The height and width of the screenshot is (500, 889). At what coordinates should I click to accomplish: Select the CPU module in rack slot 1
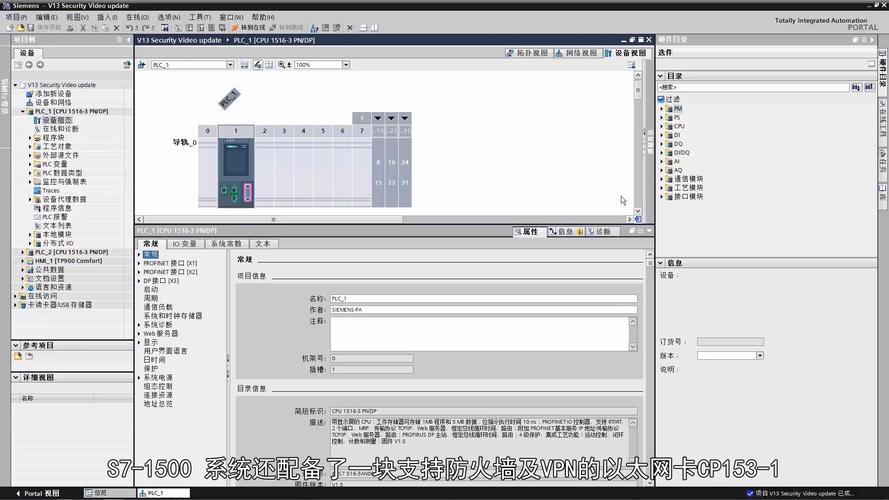(236, 172)
